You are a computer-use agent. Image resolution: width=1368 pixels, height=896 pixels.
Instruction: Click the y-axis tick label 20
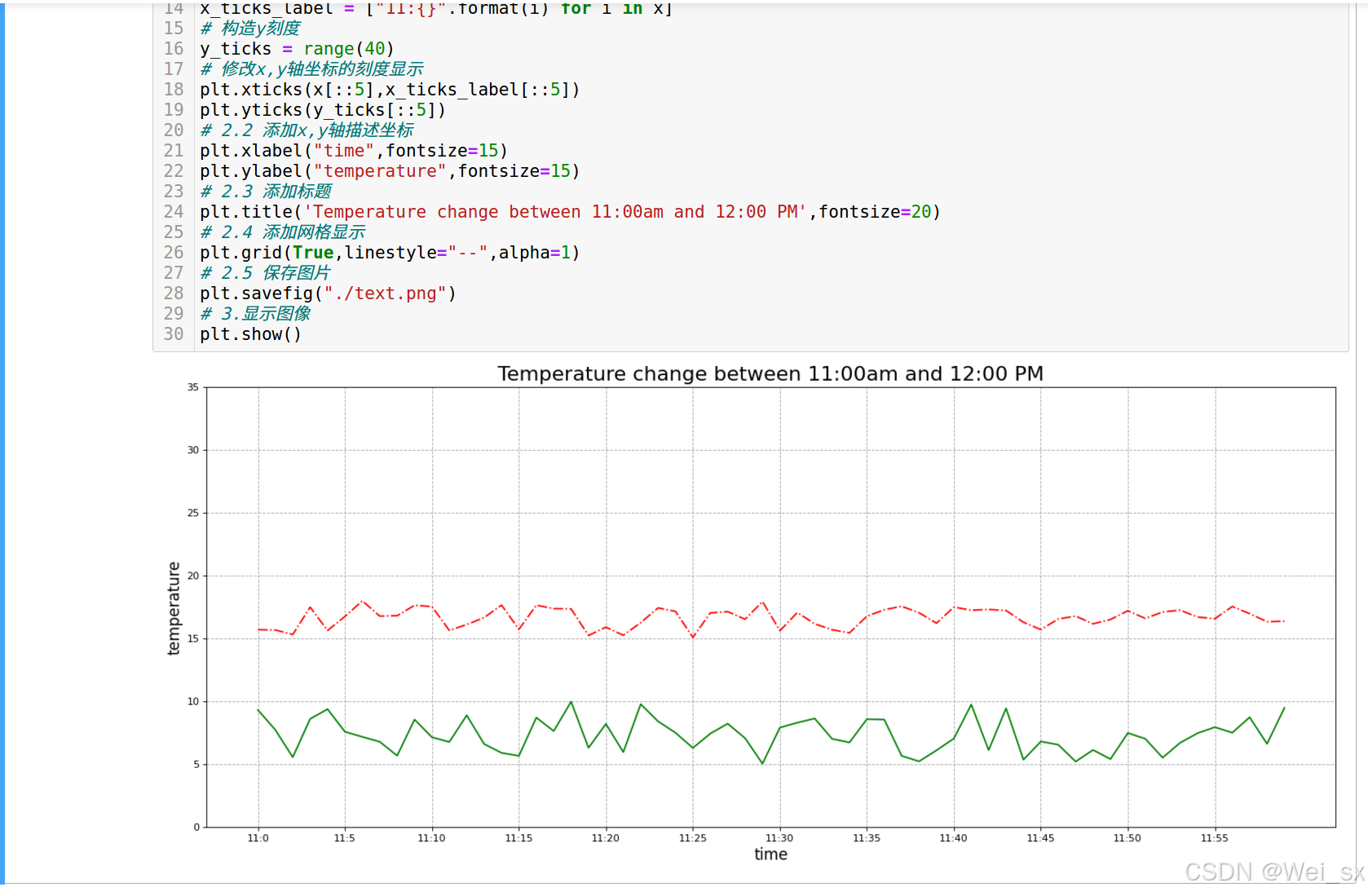point(193,576)
